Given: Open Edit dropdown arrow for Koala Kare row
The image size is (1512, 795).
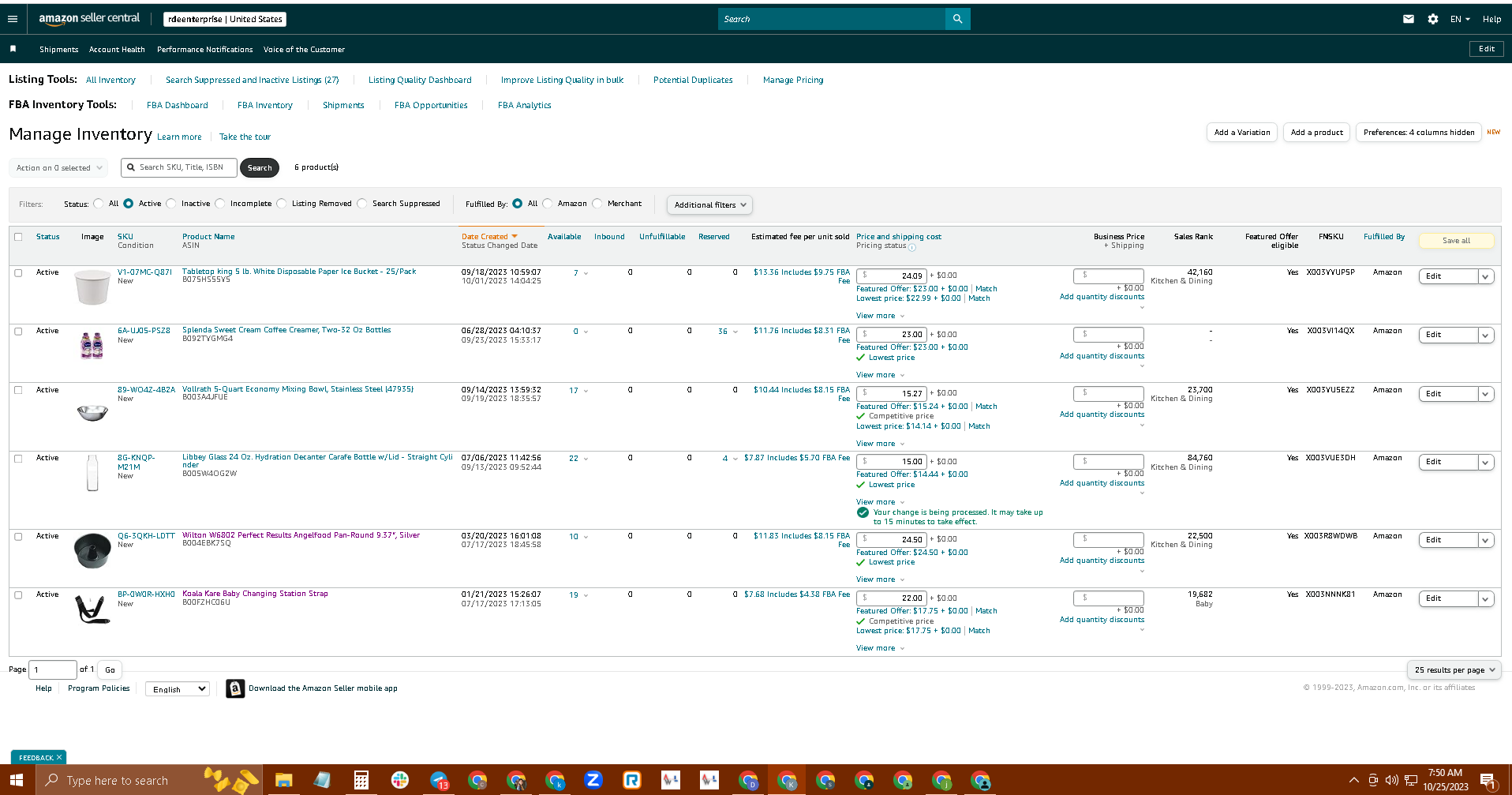Looking at the screenshot, I should pos(1486,598).
